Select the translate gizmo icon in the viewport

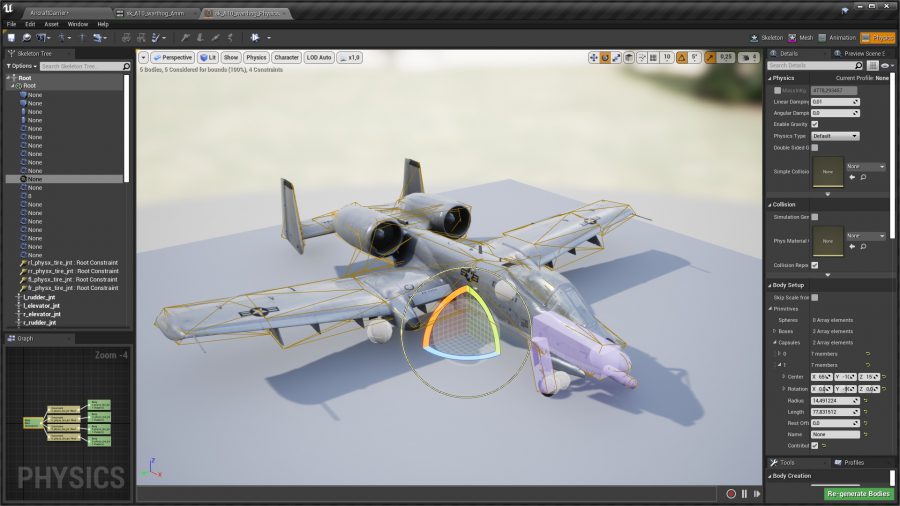[x=593, y=57]
